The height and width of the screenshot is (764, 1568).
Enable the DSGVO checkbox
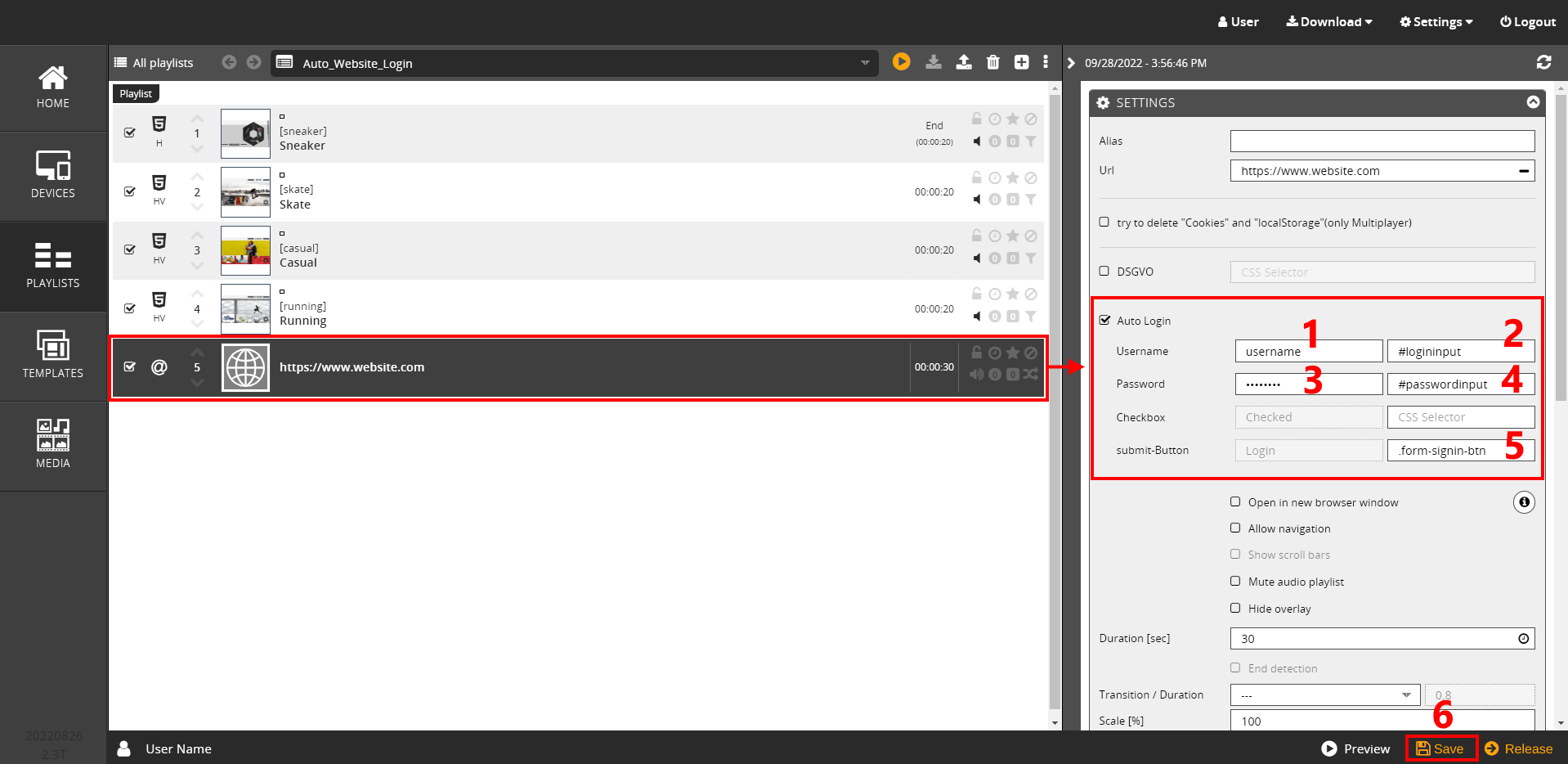click(1104, 271)
